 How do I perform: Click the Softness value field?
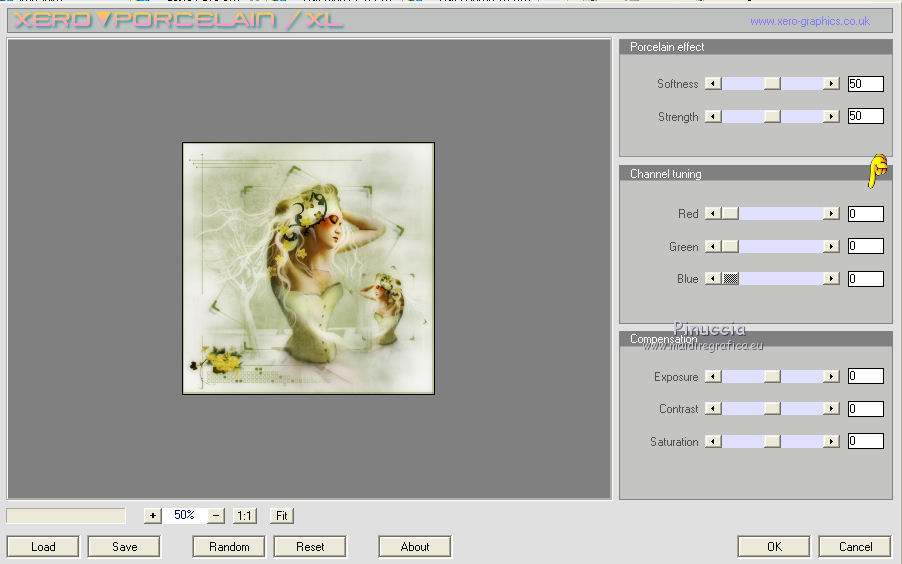point(866,83)
